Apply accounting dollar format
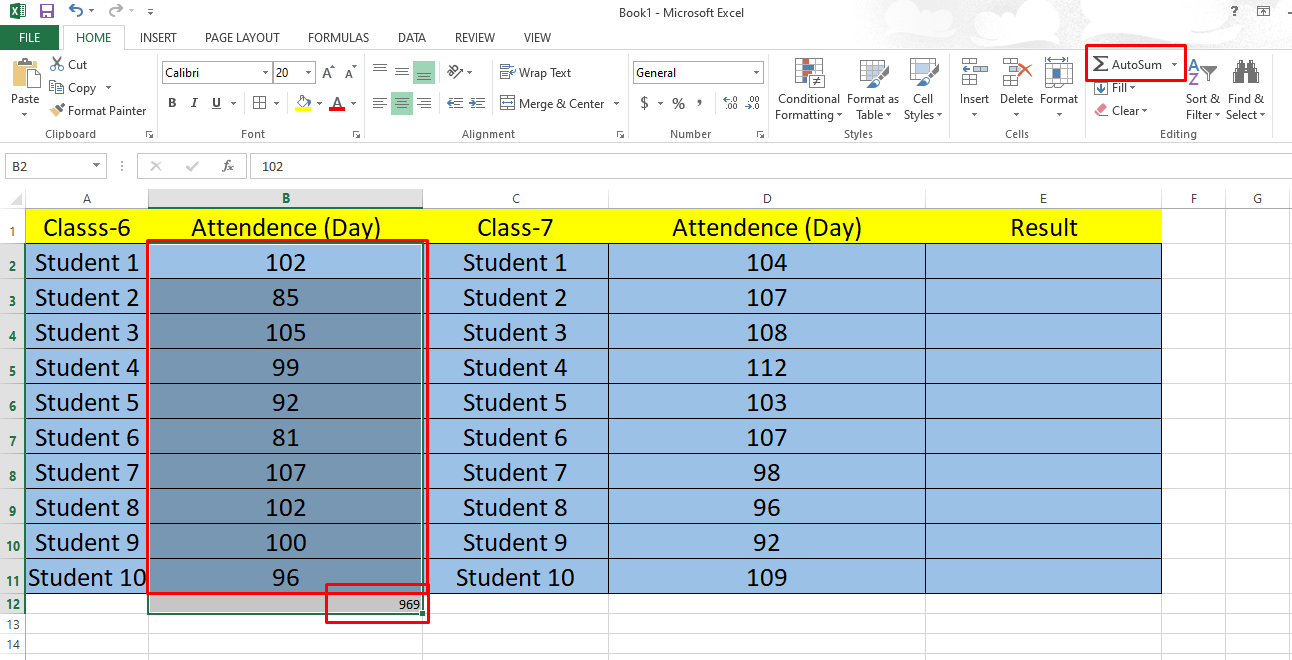This screenshot has height=660, width=1292. point(645,103)
